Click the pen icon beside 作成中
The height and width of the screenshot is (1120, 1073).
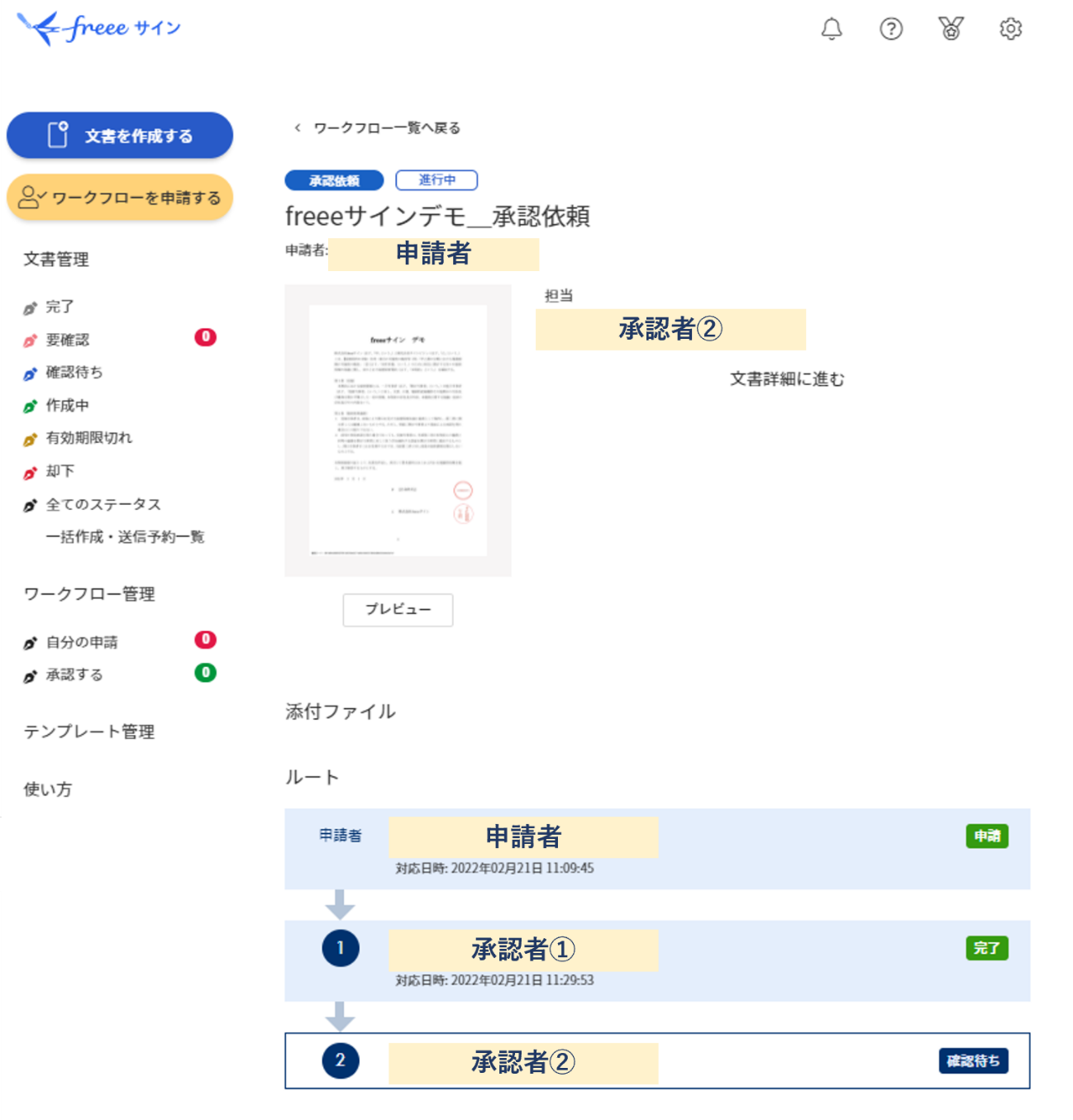31,406
